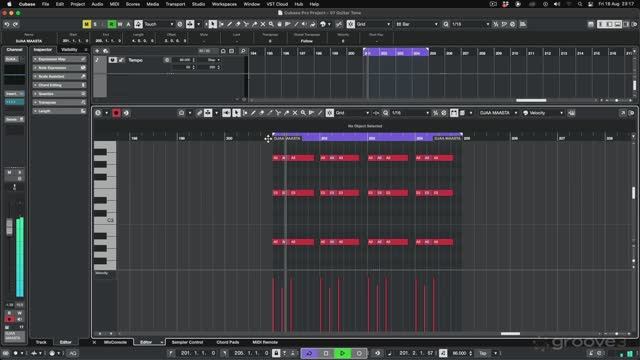Expand the Note Expression inspector section
Viewport: 640px width, 360px height.
coord(59,68)
